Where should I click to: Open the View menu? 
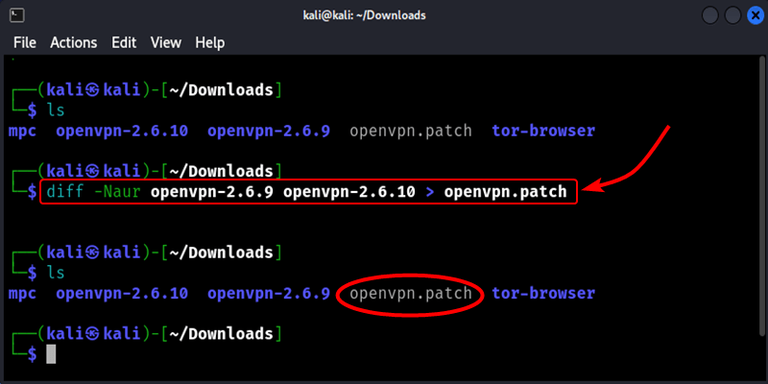[166, 43]
